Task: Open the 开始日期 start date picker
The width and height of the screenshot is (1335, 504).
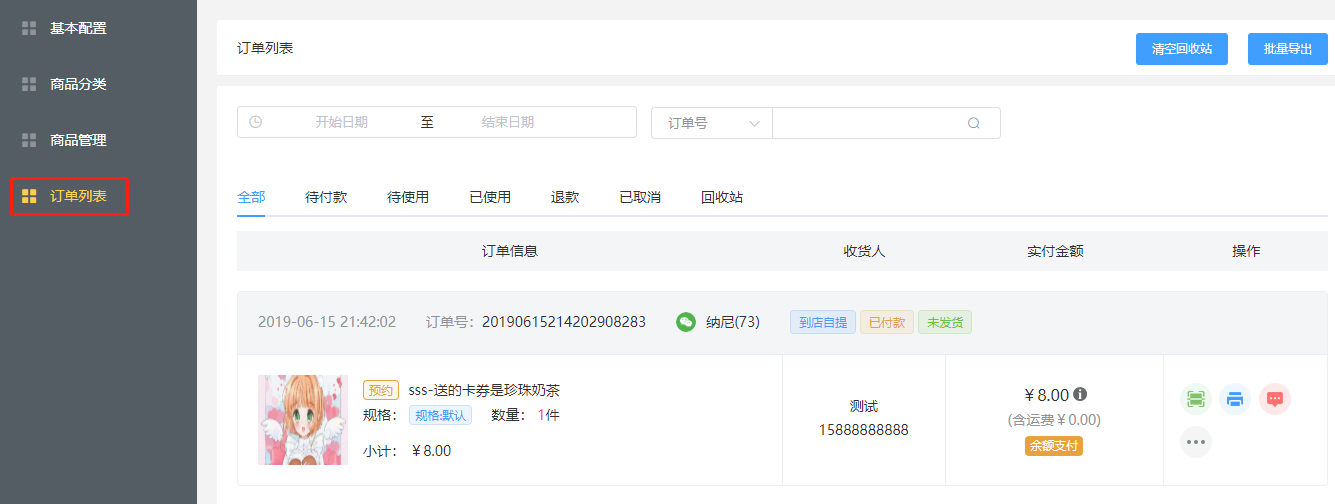Action: [x=341, y=122]
